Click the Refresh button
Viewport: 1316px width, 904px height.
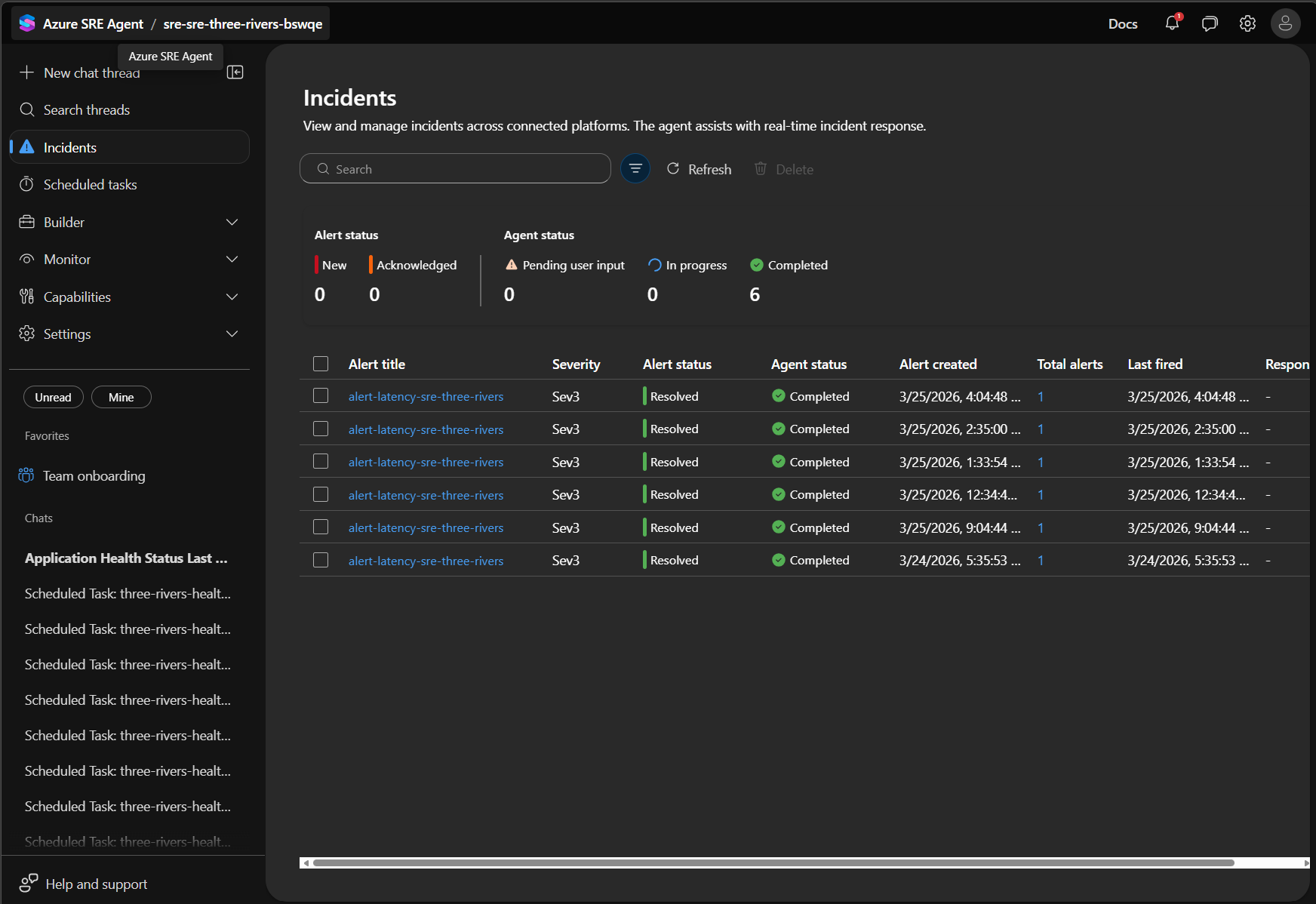(699, 169)
